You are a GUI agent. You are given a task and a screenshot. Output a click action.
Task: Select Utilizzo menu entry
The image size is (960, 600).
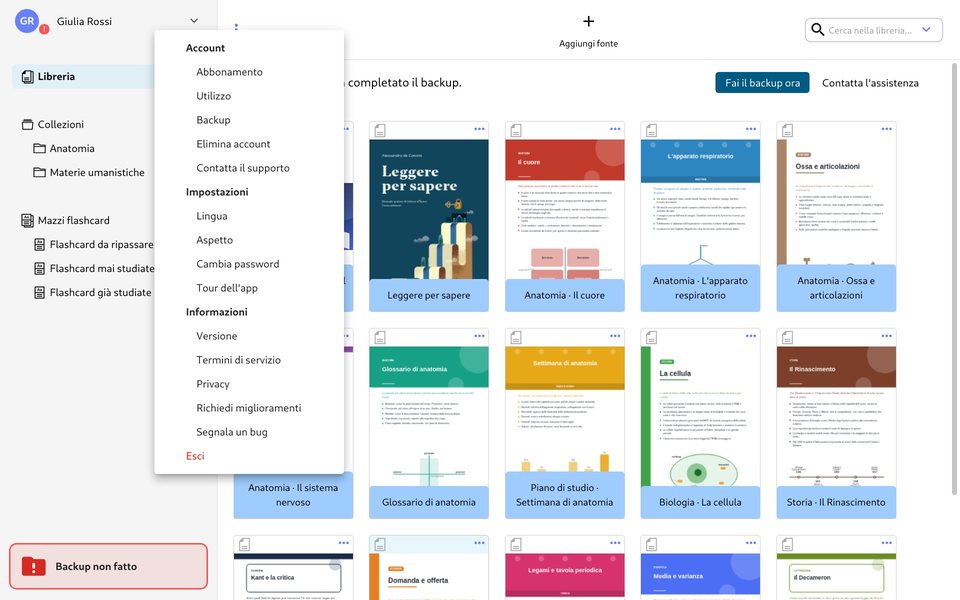[213, 96]
